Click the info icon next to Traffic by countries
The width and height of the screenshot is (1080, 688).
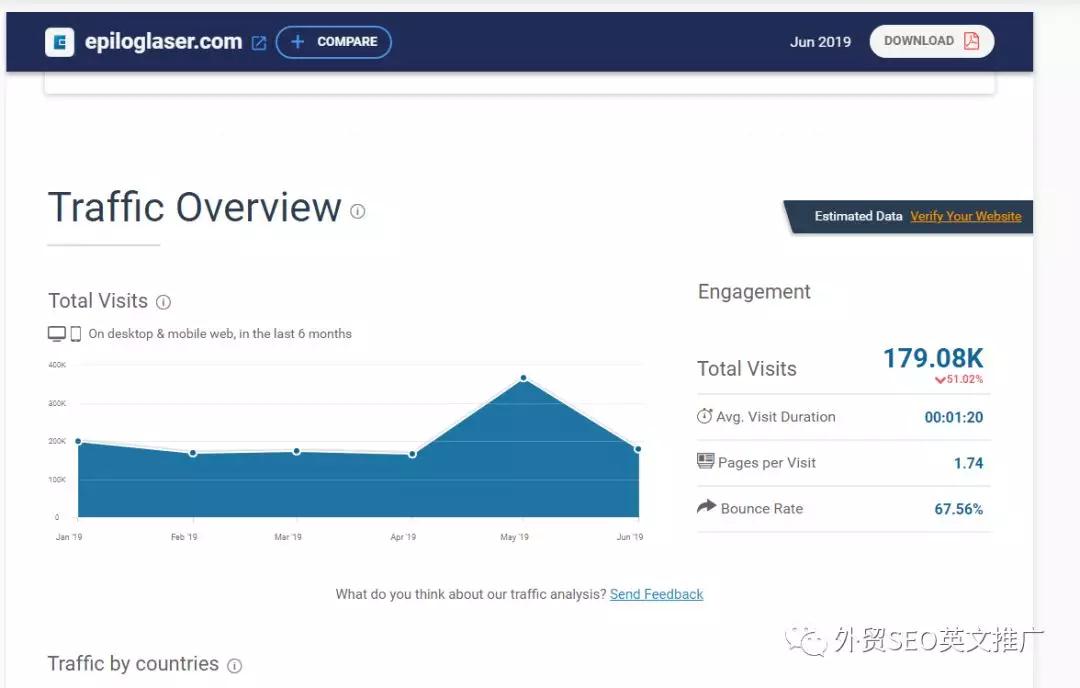pos(234,665)
